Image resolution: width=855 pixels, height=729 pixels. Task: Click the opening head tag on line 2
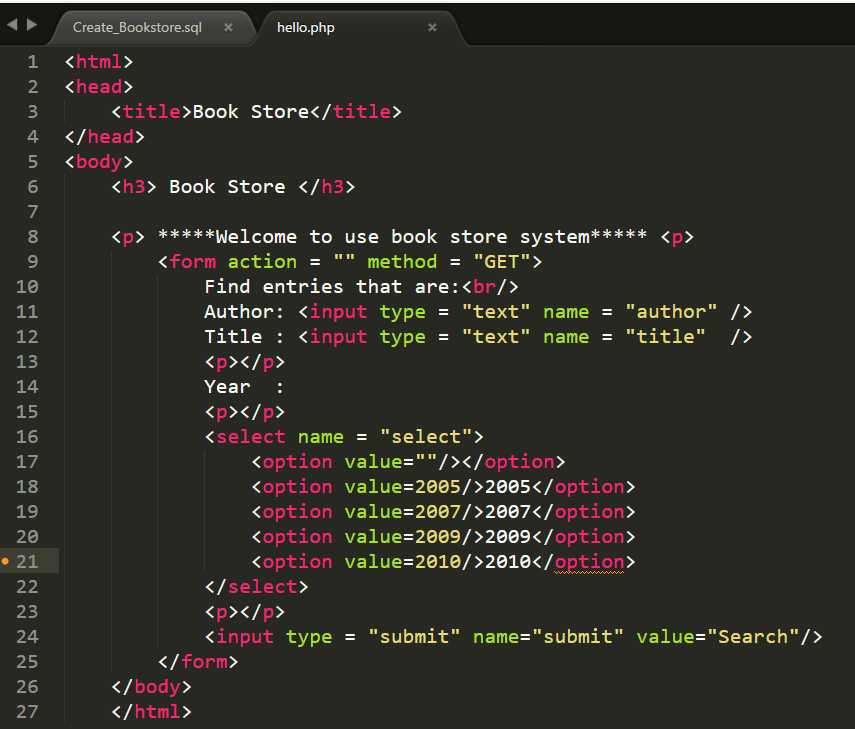pos(99,87)
